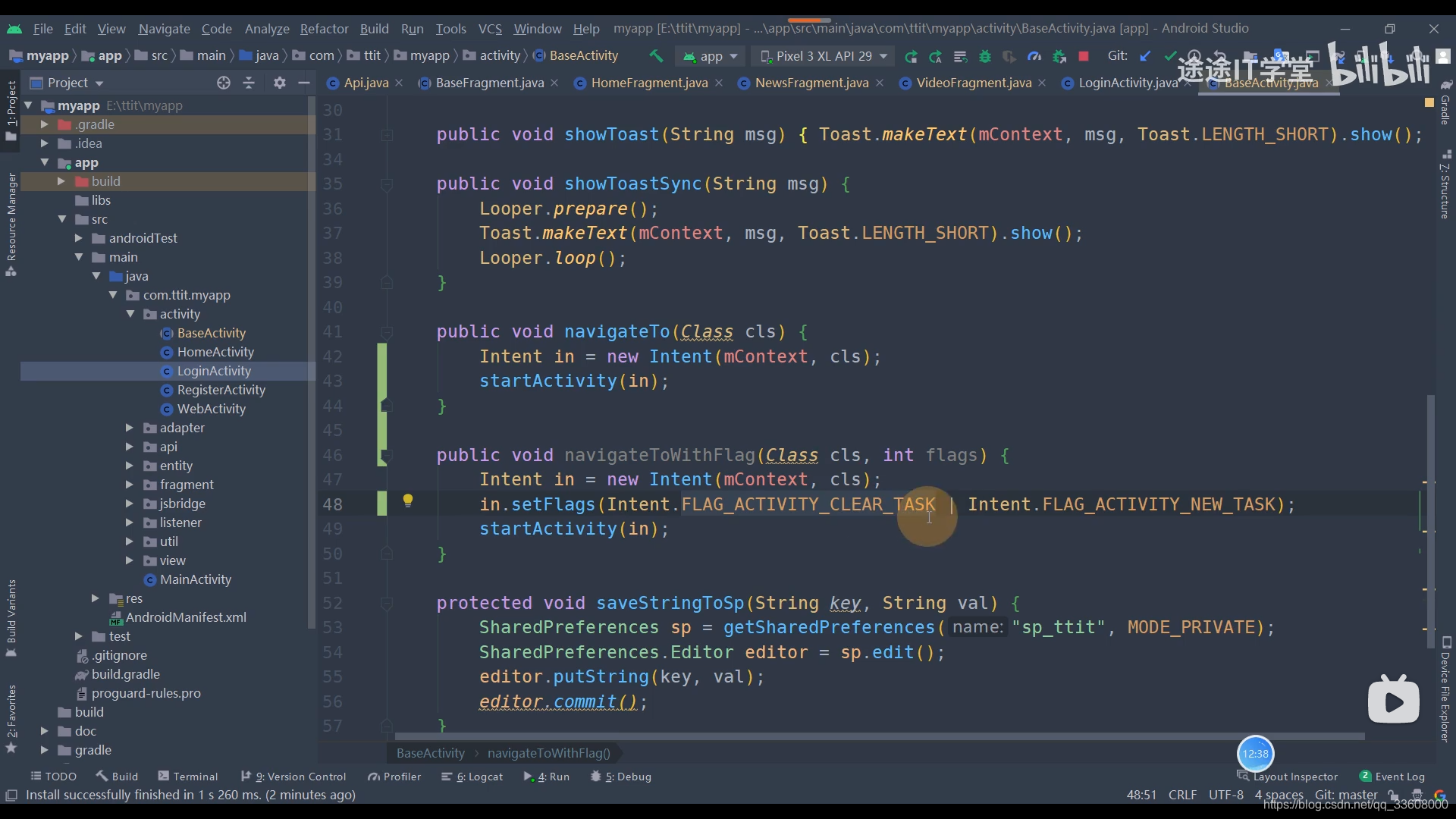This screenshot has height=819, width=1456.
Task: Toggle the Version Control tool window
Action: pos(293,777)
